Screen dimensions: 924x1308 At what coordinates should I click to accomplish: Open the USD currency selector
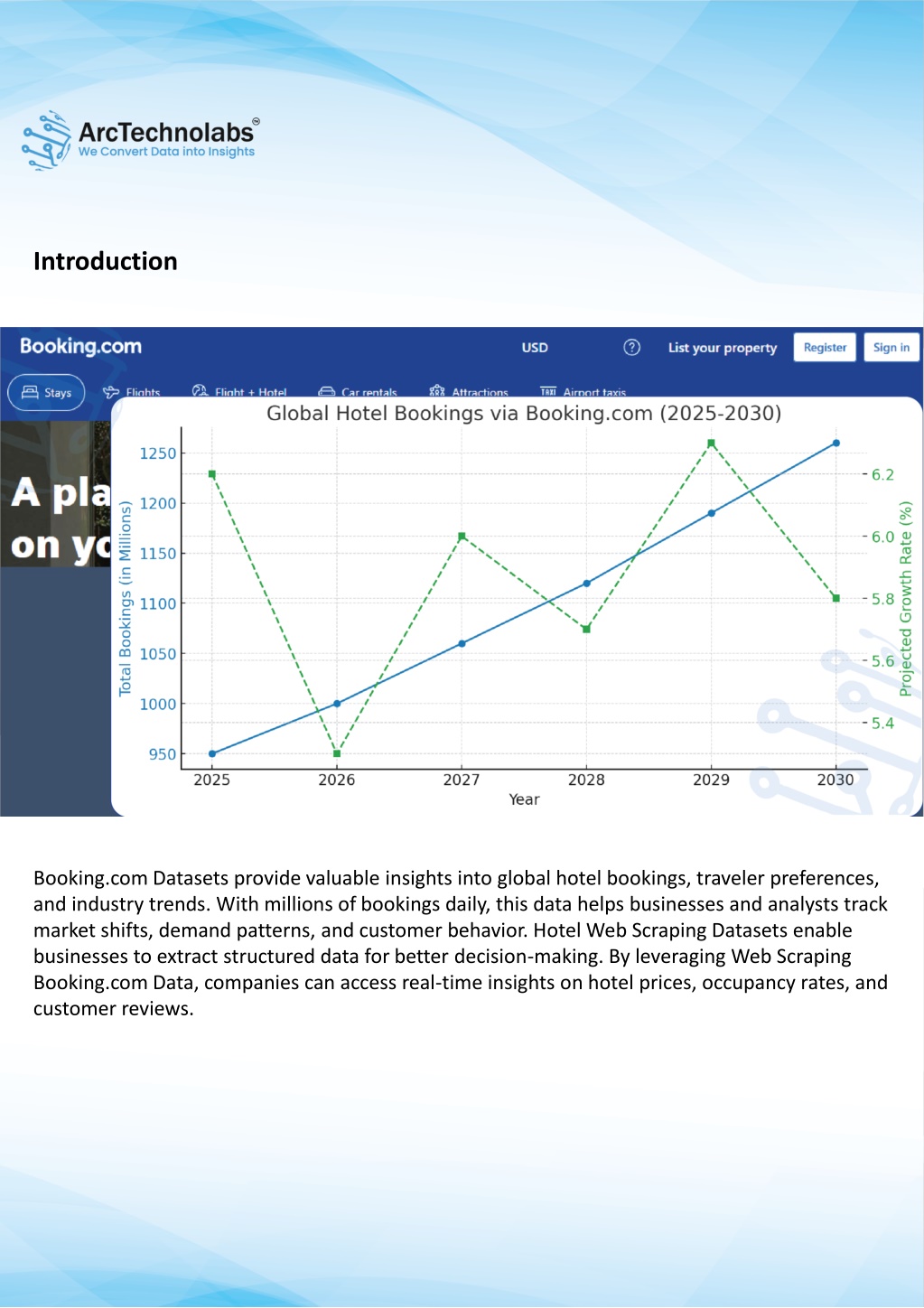click(x=535, y=348)
